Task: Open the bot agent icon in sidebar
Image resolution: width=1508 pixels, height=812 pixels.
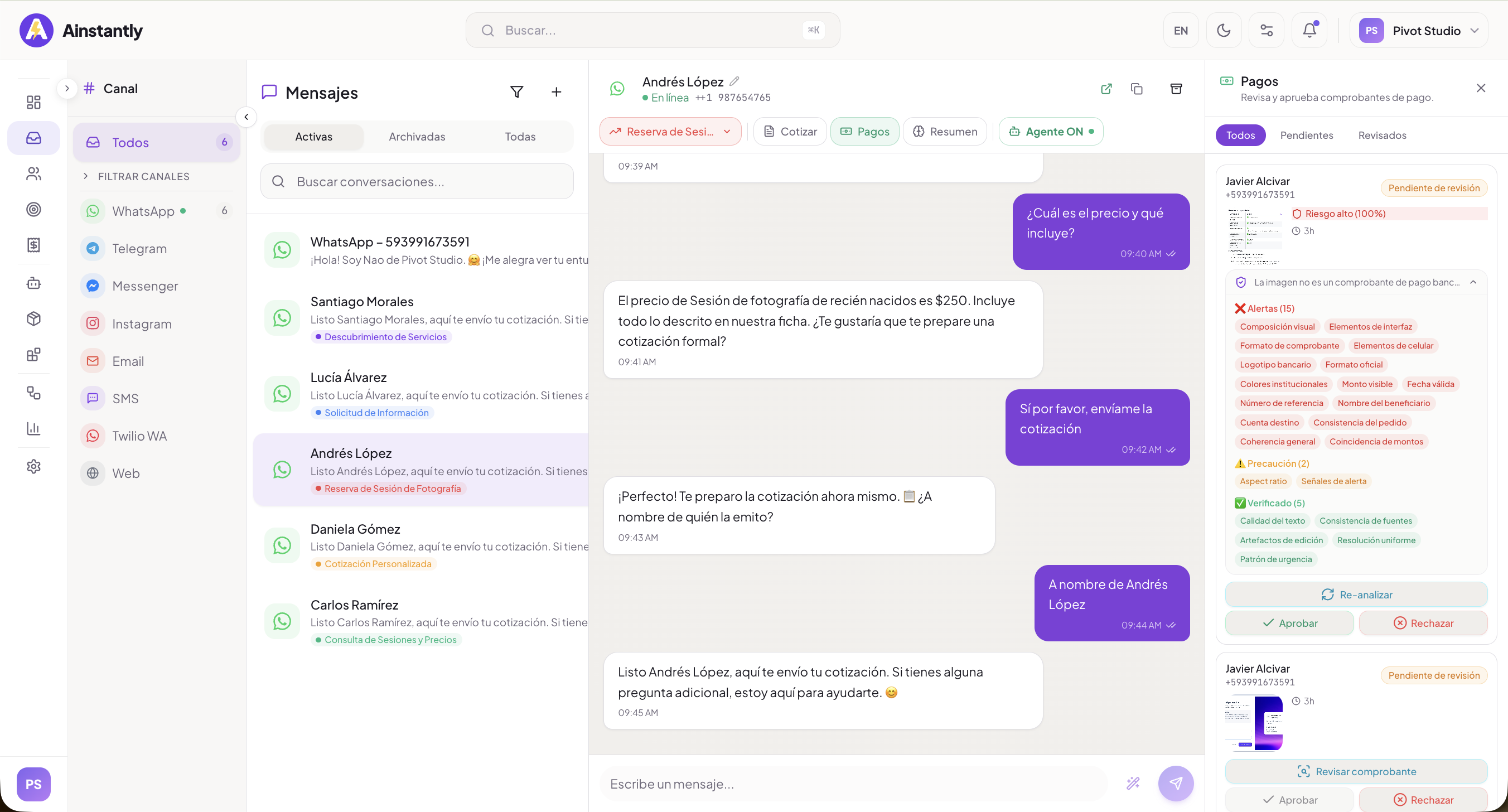Action: 33,283
